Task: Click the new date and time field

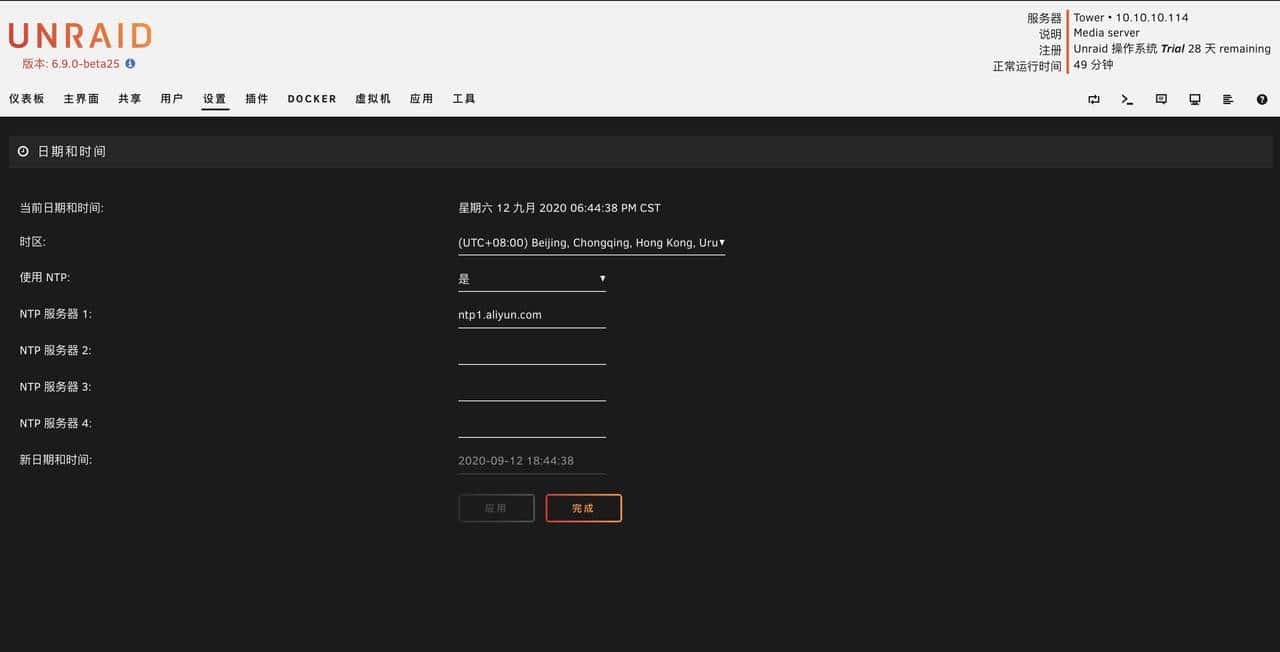Action: coord(532,461)
